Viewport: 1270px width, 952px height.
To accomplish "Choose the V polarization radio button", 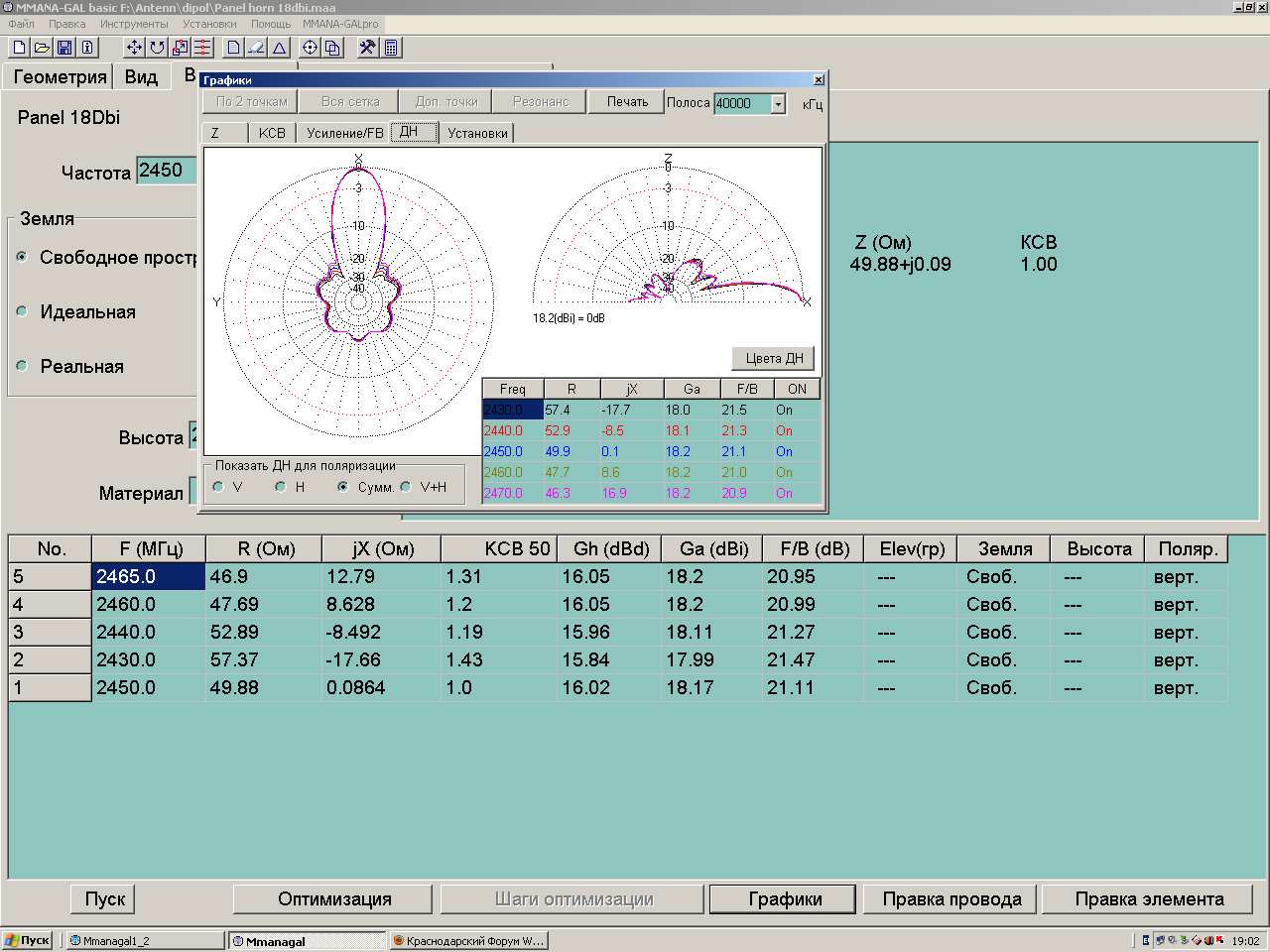I will pos(219,487).
